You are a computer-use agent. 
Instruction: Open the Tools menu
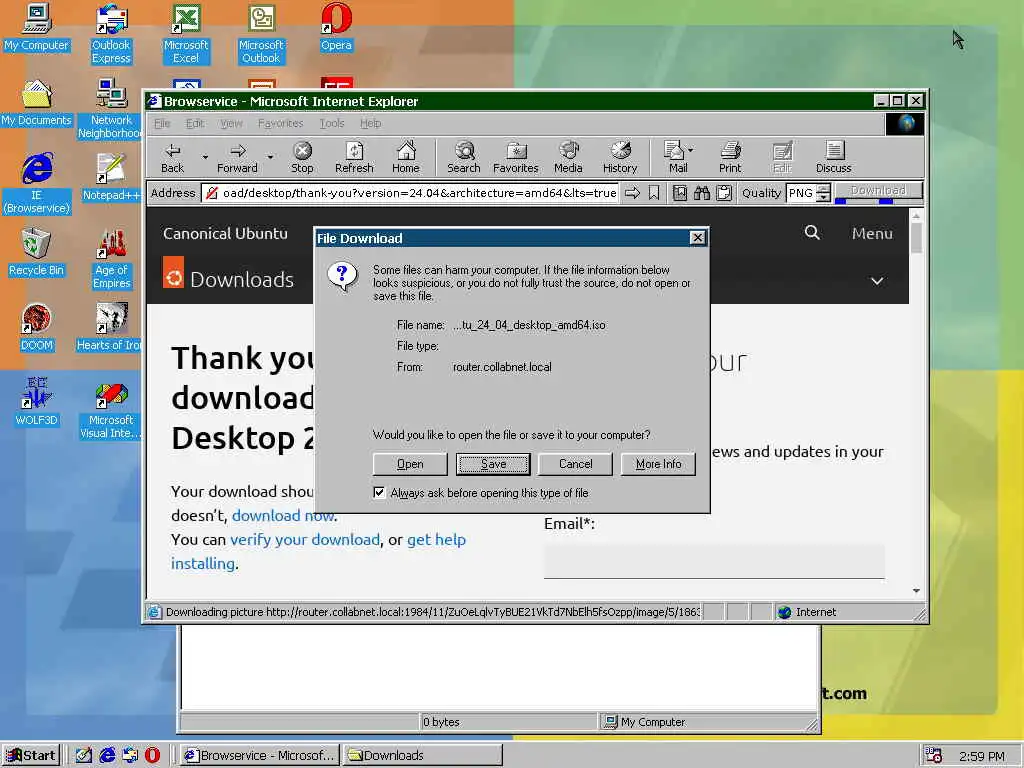point(332,123)
